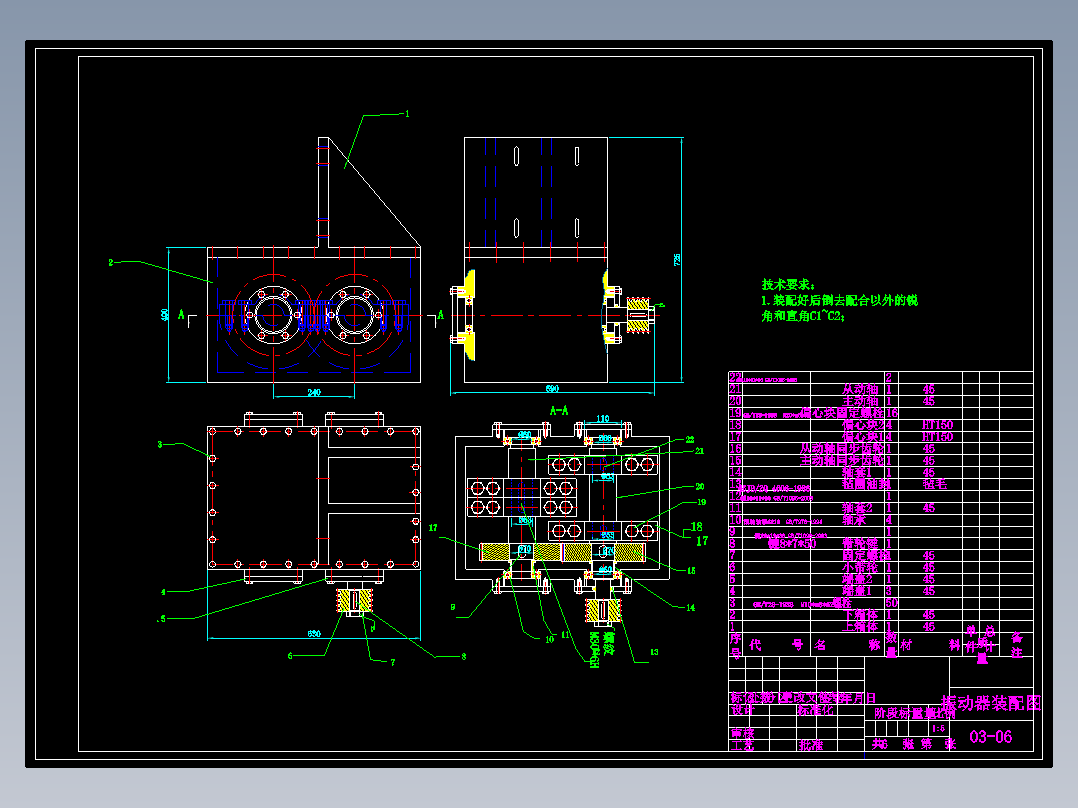Click the 毡毛 material cell

[x=934, y=484]
